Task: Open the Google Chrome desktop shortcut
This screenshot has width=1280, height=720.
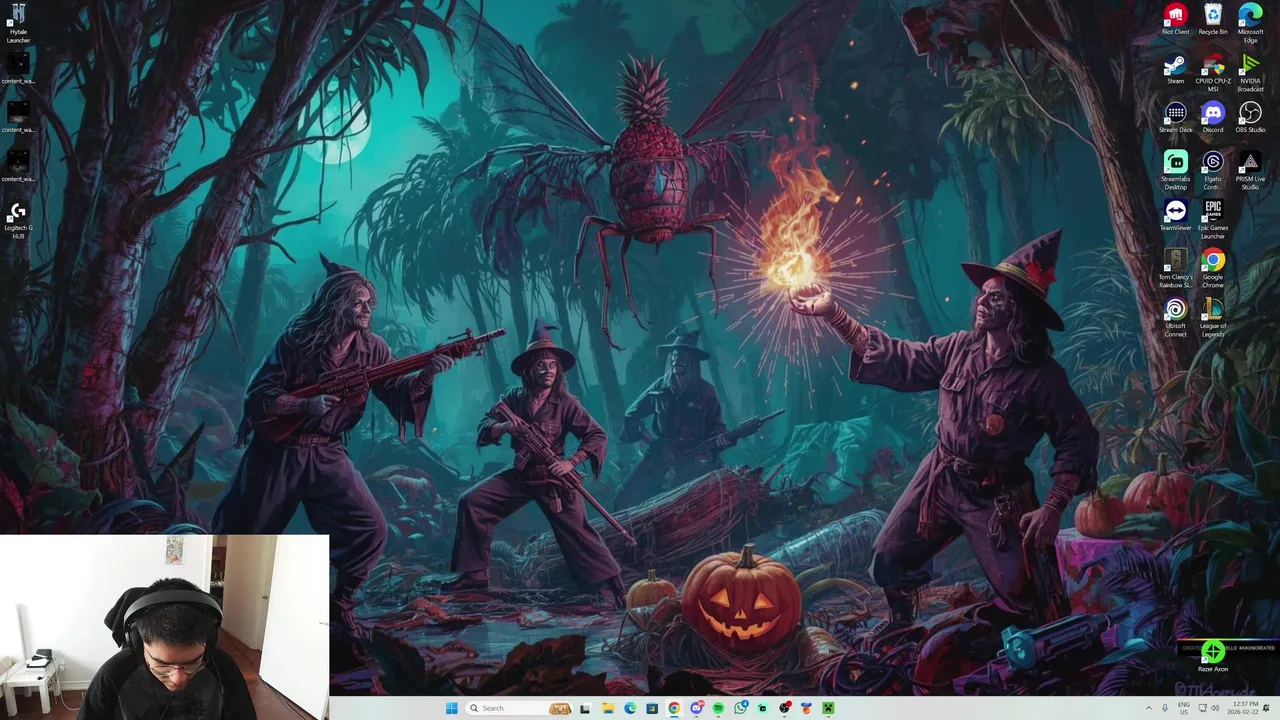Action: tap(1213, 269)
